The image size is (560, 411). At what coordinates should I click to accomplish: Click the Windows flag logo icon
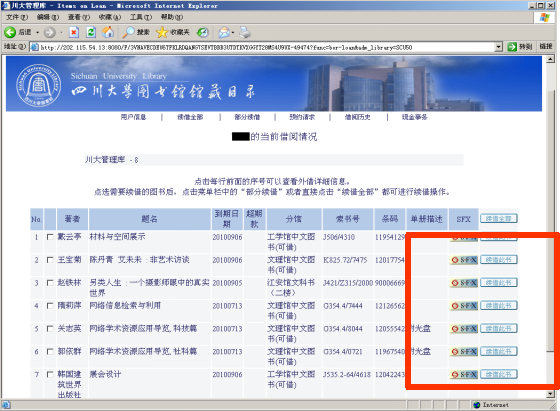click(544, 17)
